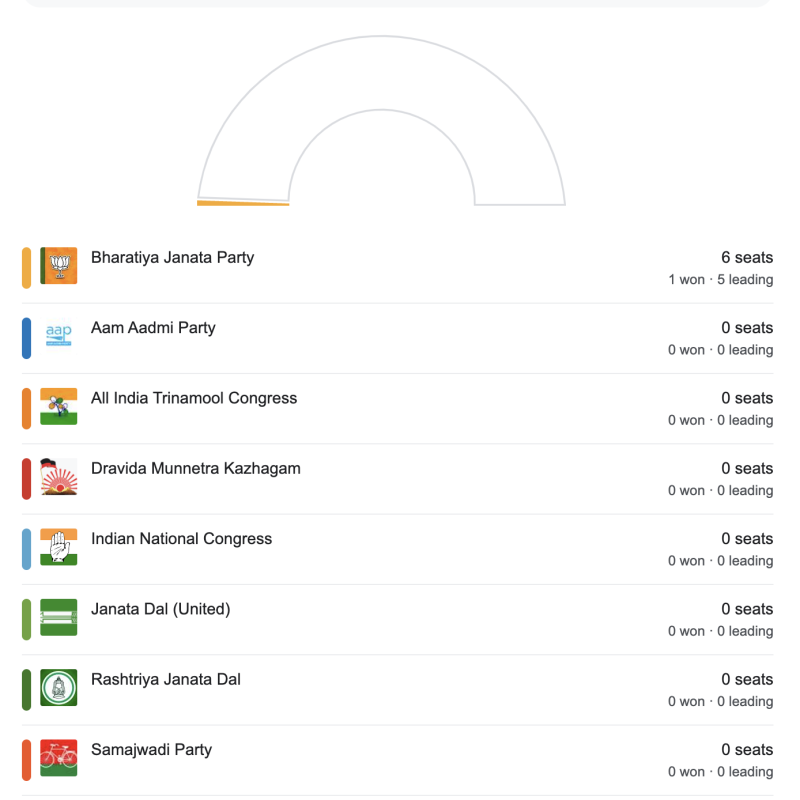Click 0 seats count for Samajwadi Party
Image resolution: width=800 pixels, height=800 pixels.
pyautogui.click(x=747, y=749)
